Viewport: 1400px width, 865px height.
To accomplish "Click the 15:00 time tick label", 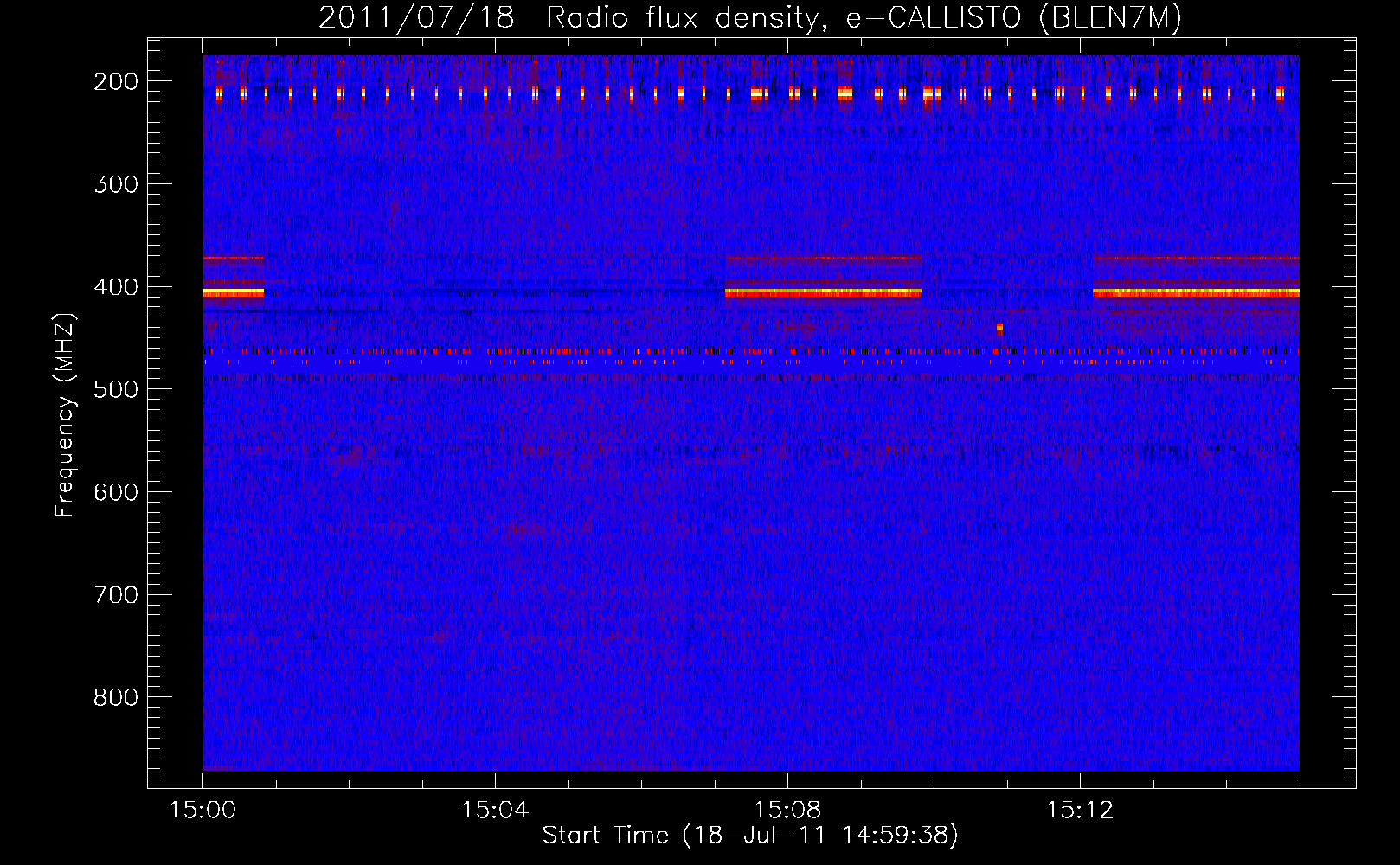I will point(203,811).
